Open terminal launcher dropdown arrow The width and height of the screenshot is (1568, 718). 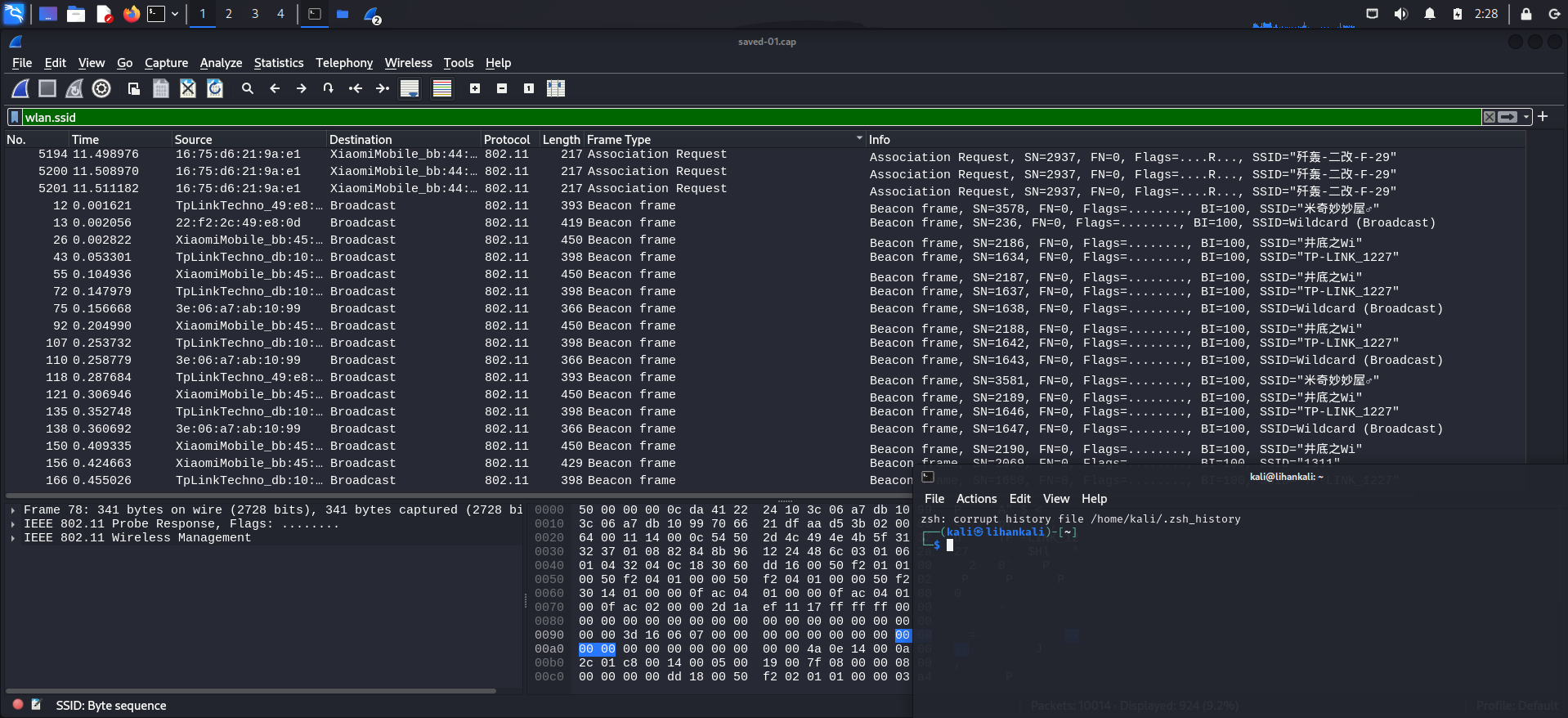pyautogui.click(x=175, y=14)
